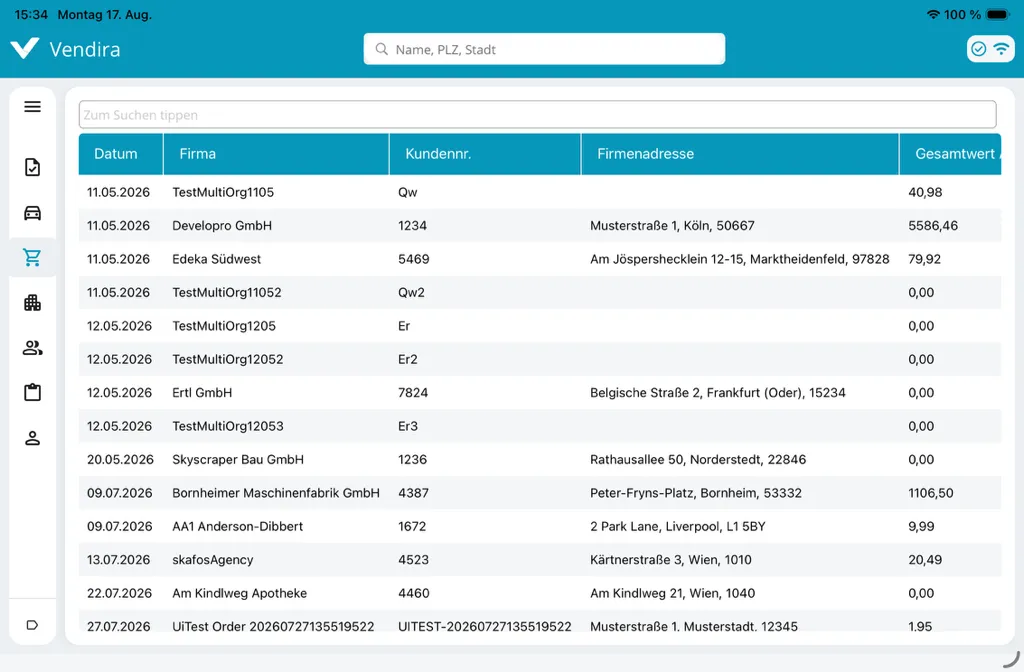Viewport: 1024px width, 672px height.
Task: Click the clock 15:34 in status bar
Action: tap(31, 14)
